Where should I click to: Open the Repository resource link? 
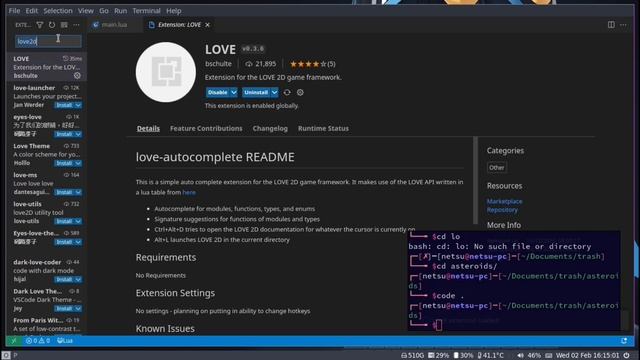502,210
